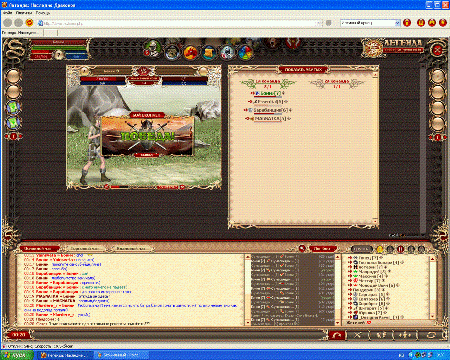Viewport: 450px width, 360px height.
Task: Click the scroll parchment icon in top bar
Action: [209, 53]
